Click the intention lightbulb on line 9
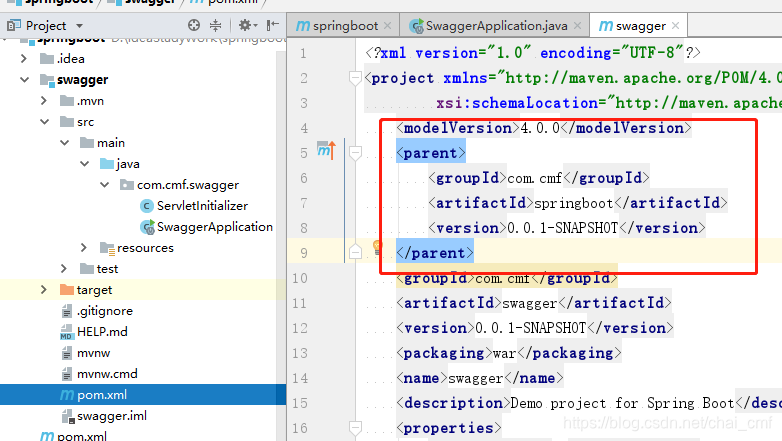Screen dimensions: 782x441 pos(377,246)
